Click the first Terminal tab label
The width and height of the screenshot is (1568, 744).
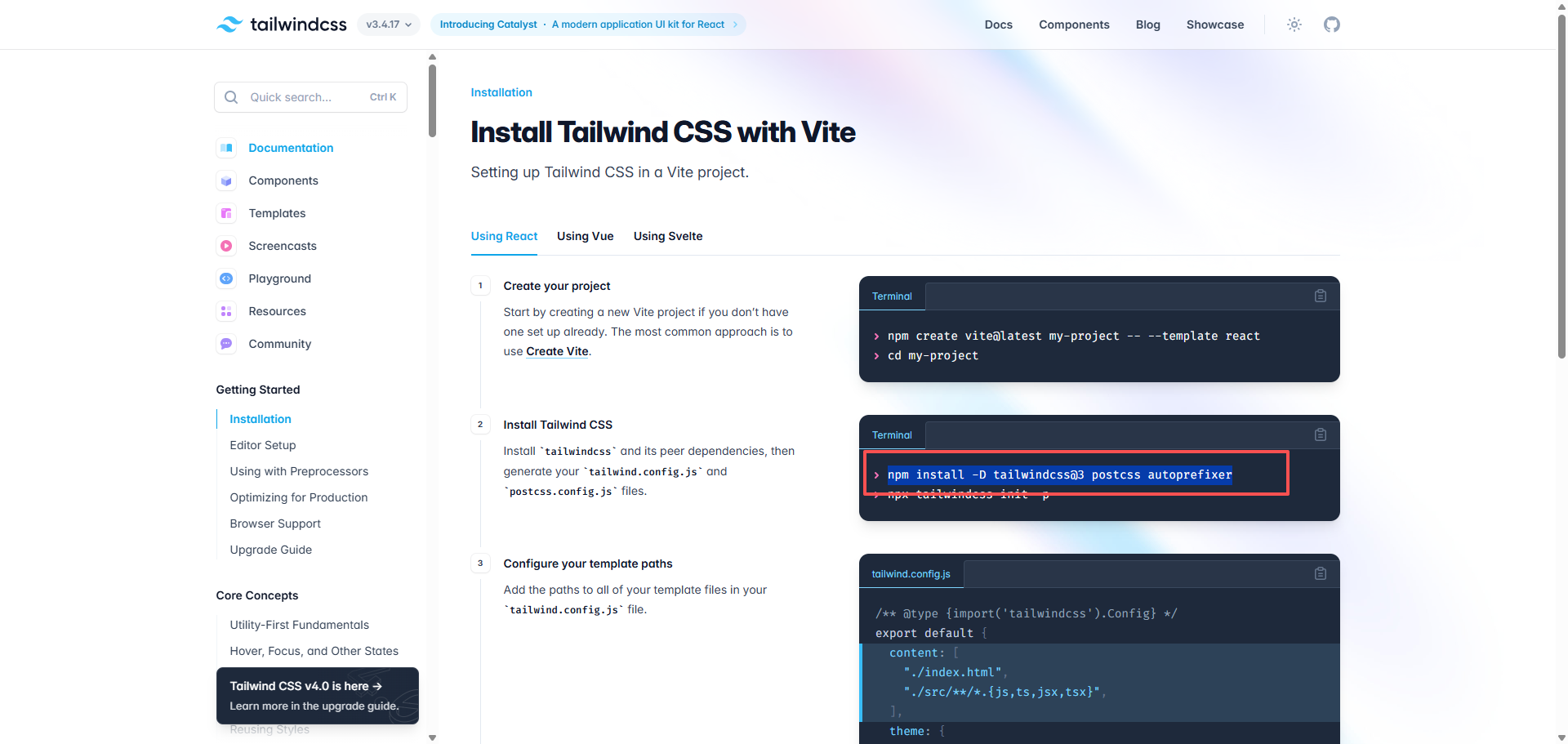[892, 296]
